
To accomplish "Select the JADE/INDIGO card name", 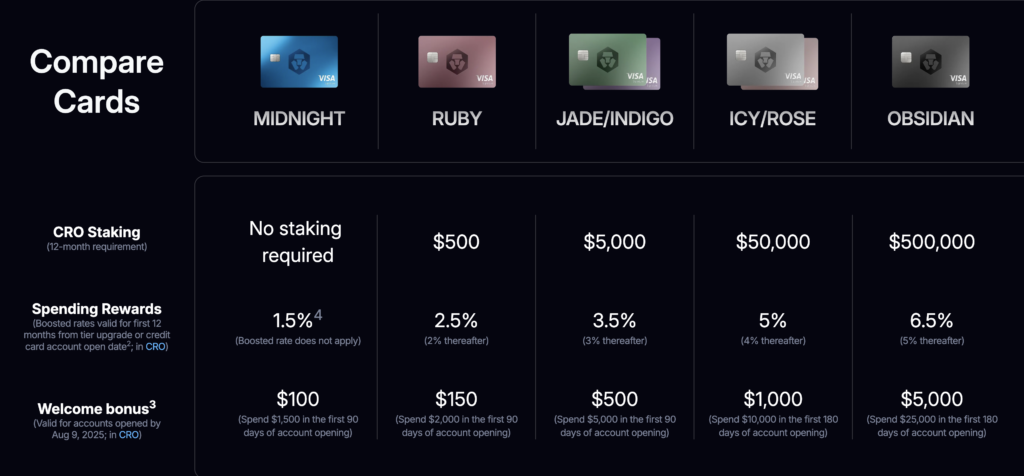I will (x=614, y=119).
